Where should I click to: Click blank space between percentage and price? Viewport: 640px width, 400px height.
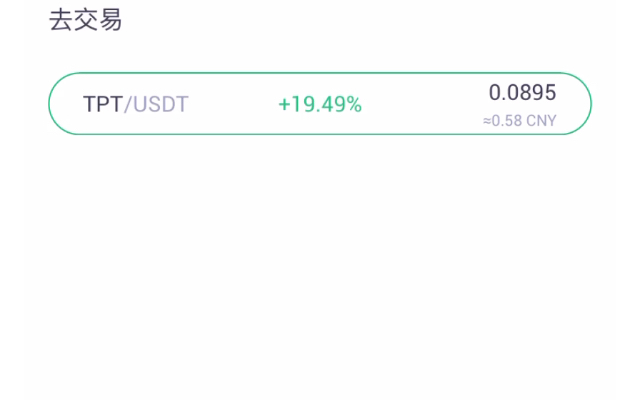tap(422, 104)
